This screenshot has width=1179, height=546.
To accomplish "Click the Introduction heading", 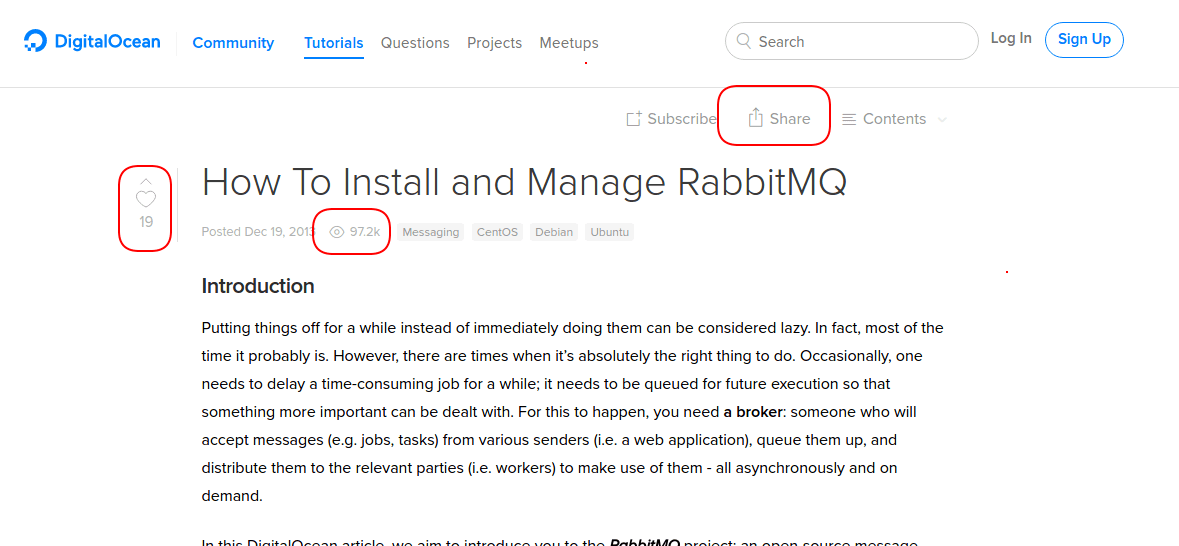I will click(x=258, y=287).
